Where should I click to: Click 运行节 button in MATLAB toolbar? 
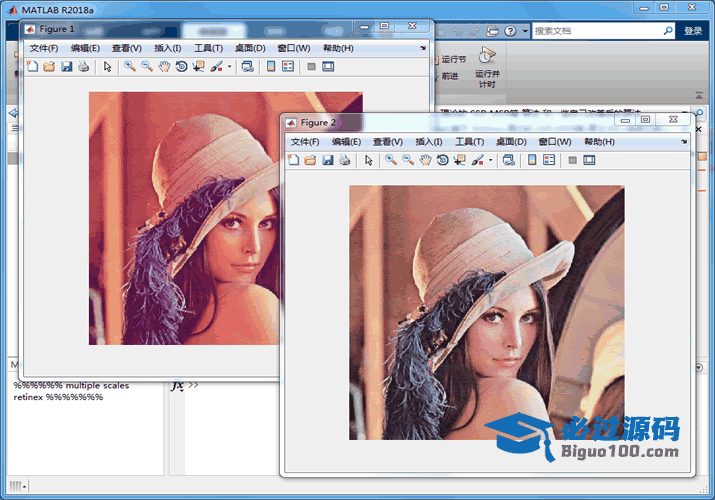click(453, 59)
